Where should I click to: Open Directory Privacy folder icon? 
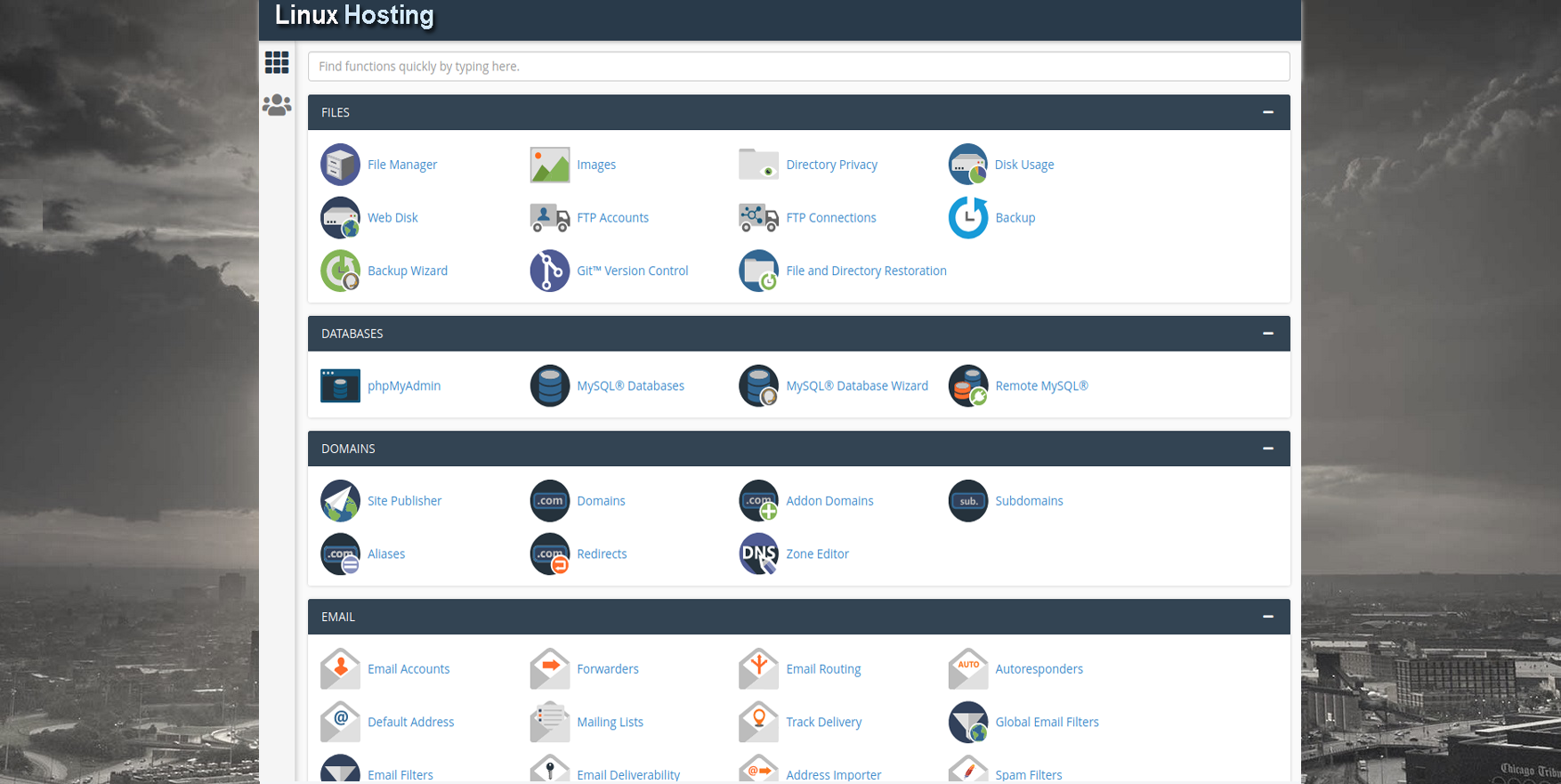pyautogui.click(x=759, y=165)
